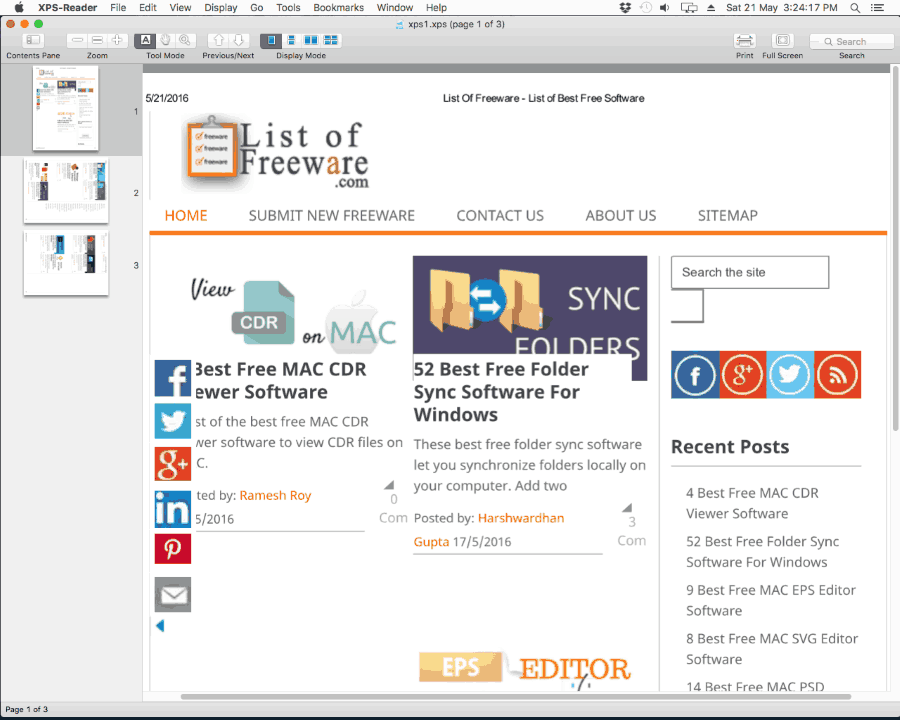Viewport: 900px width, 720px height.
Task: Open the Tools menu
Action: [x=288, y=7]
